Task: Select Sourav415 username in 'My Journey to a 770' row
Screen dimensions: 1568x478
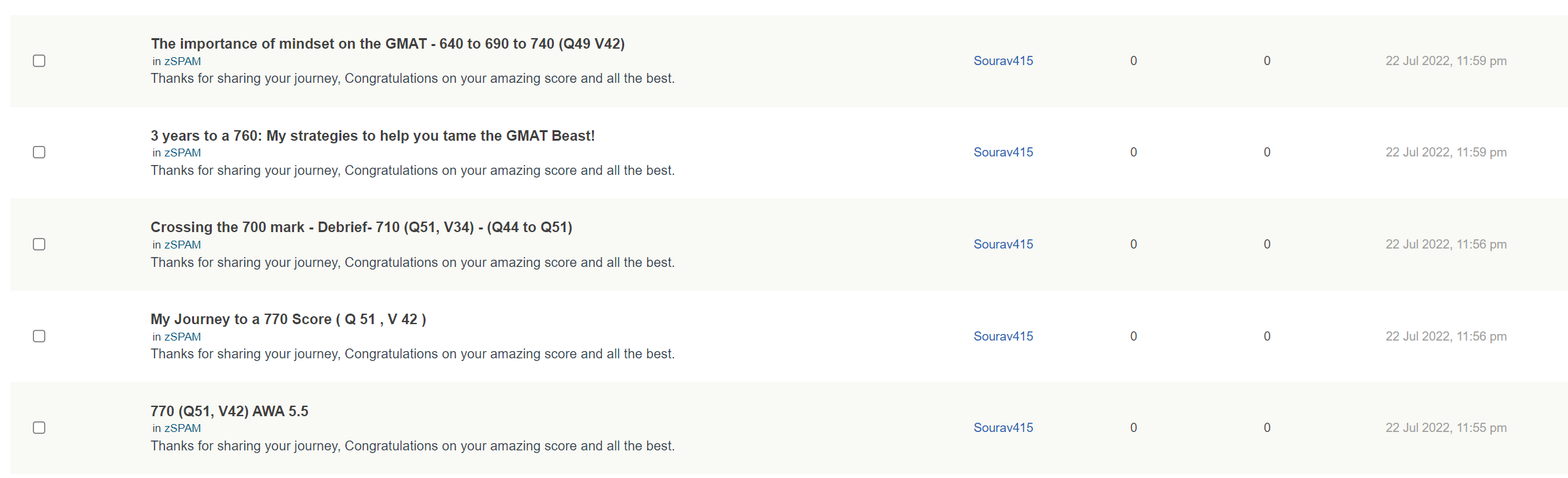Action: tap(1003, 337)
